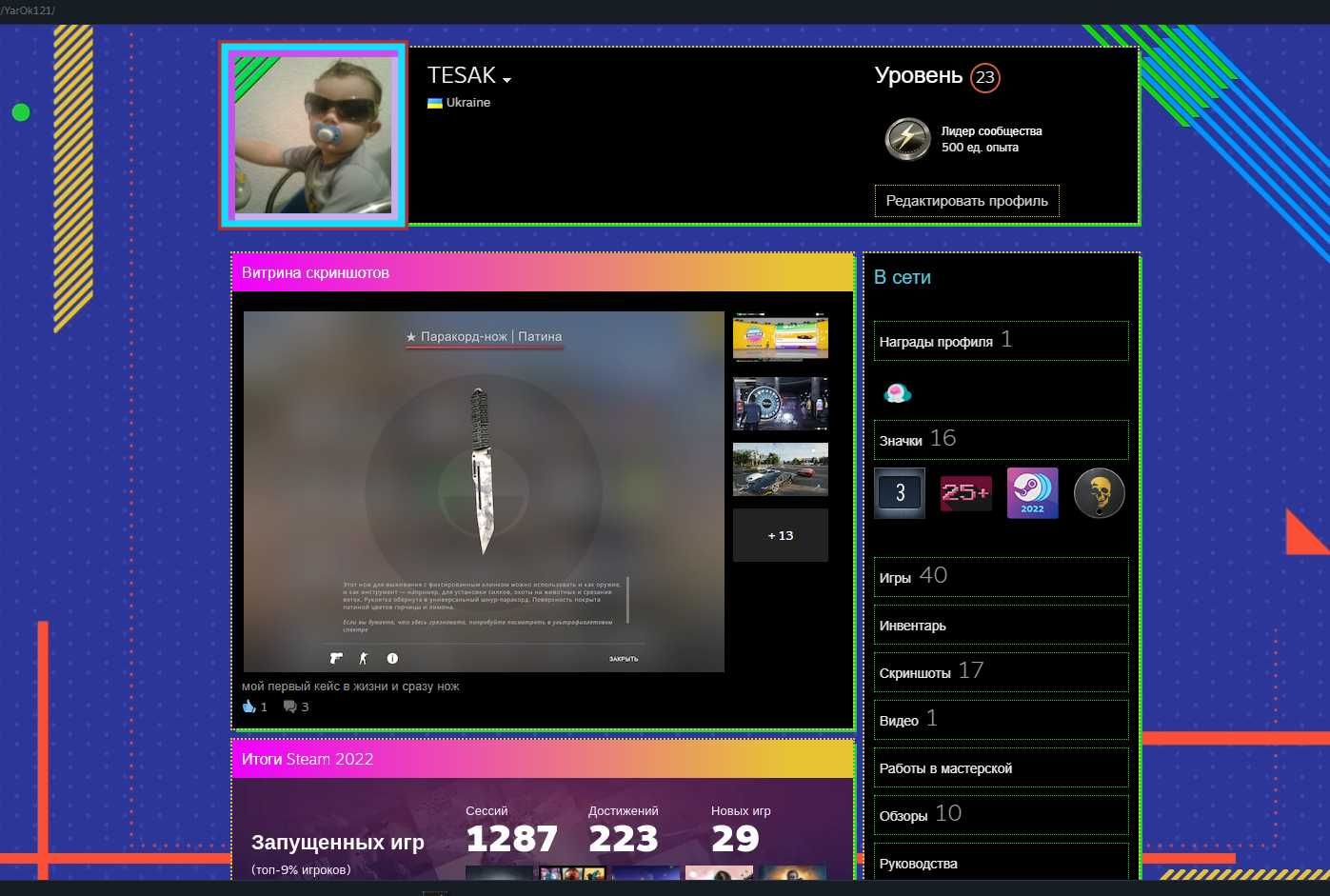Open the Паракорд-нож Патина main screenshot
The width and height of the screenshot is (1330, 896).
tap(484, 491)
